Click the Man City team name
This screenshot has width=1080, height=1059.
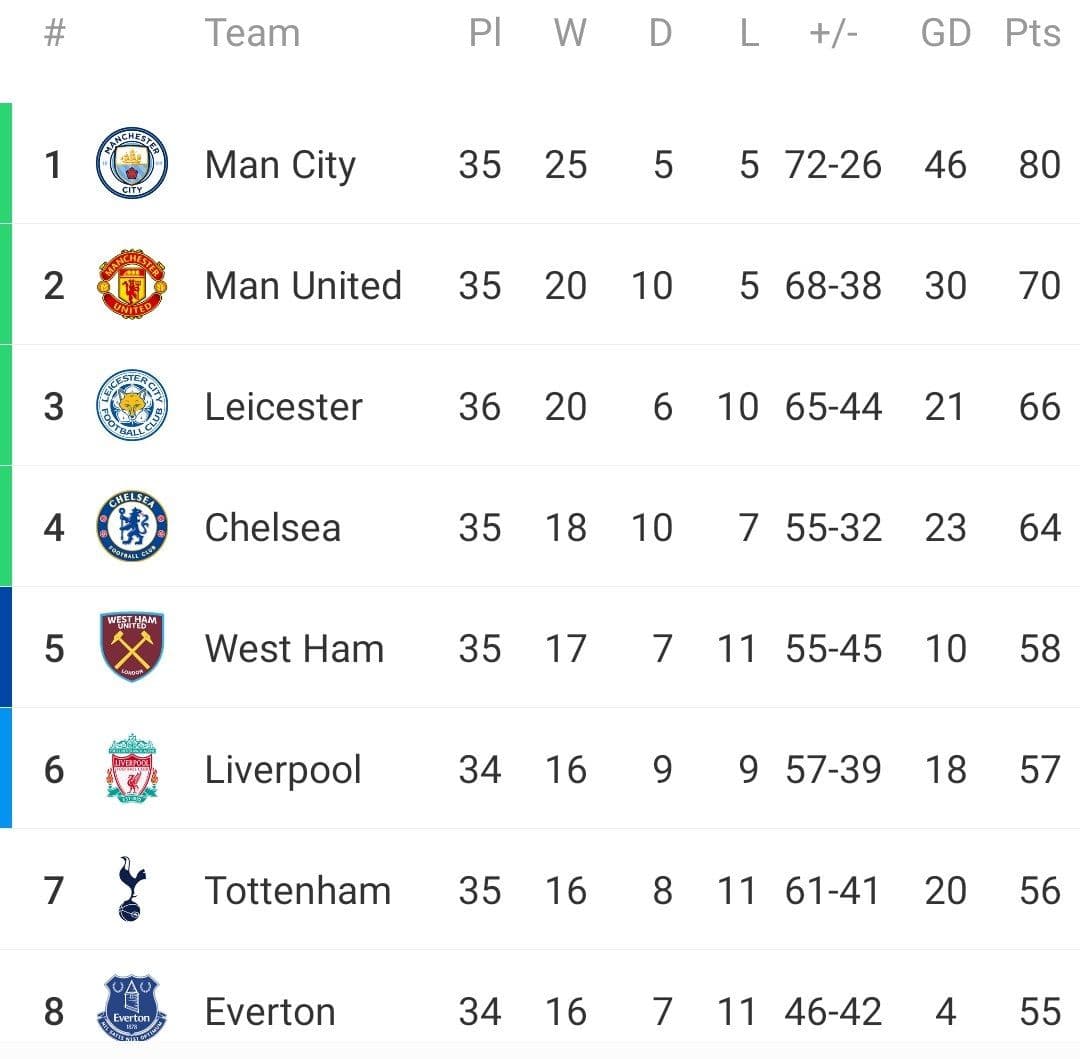click(280, 165)
